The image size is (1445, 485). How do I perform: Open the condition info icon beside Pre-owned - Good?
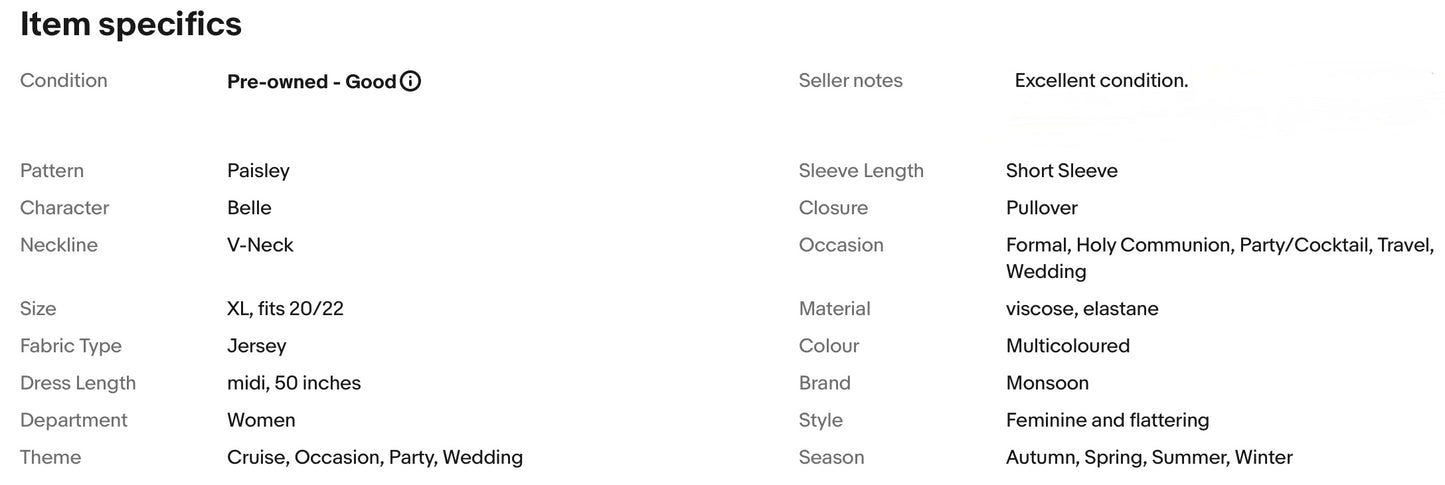click(x=410, y=82)
